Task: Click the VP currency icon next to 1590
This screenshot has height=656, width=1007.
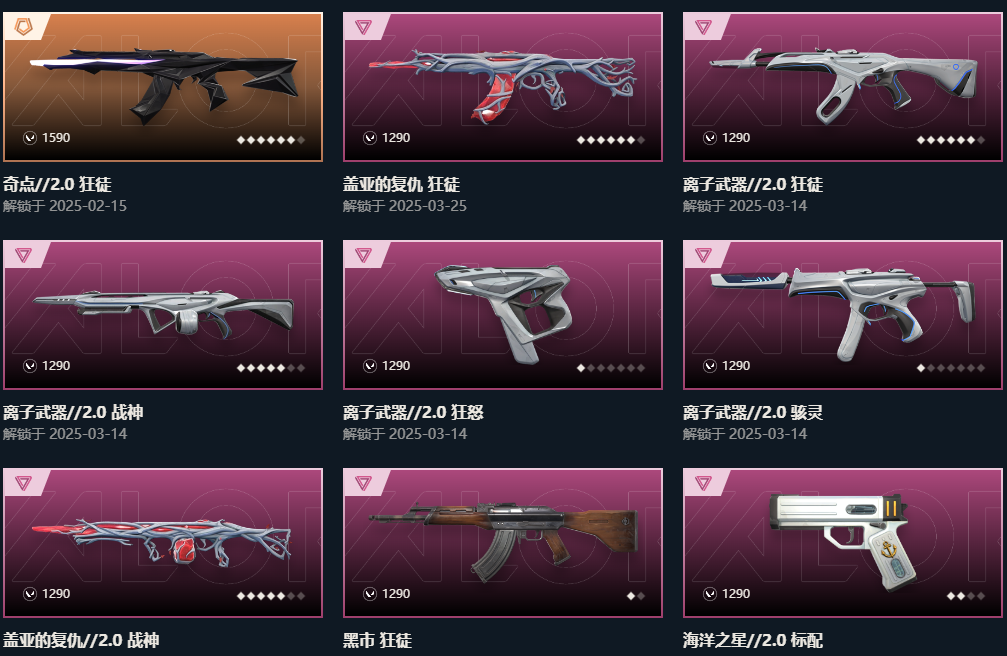Action: pos(30,137)
